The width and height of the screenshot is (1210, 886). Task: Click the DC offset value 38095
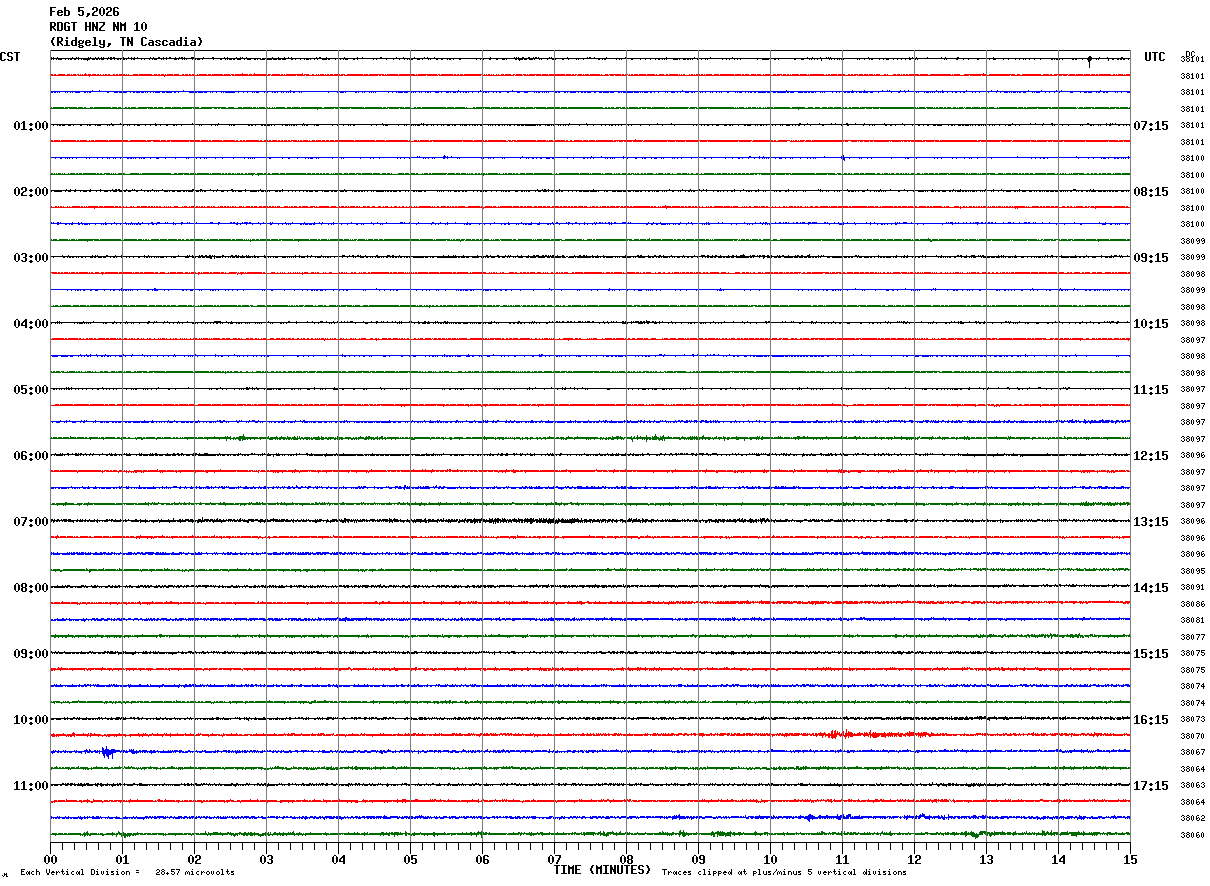tap(1192, 571)
